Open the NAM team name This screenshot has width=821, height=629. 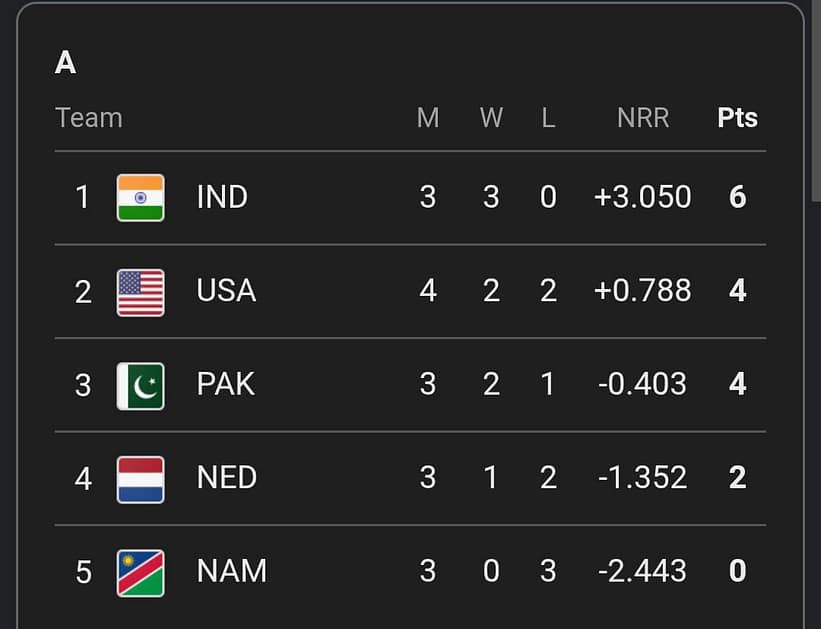232,572
